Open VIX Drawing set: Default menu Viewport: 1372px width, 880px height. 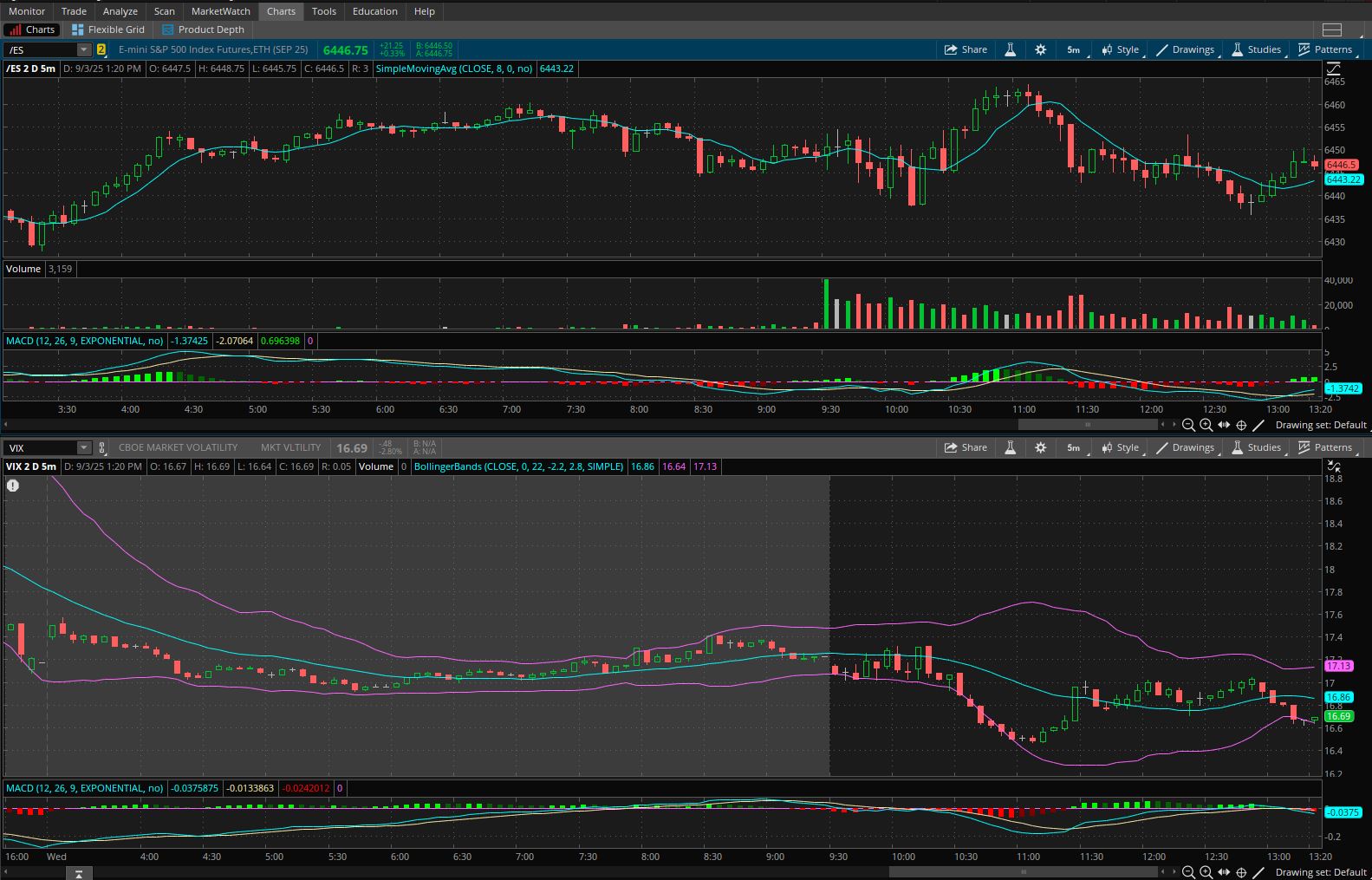click(x=1321, y=872)
